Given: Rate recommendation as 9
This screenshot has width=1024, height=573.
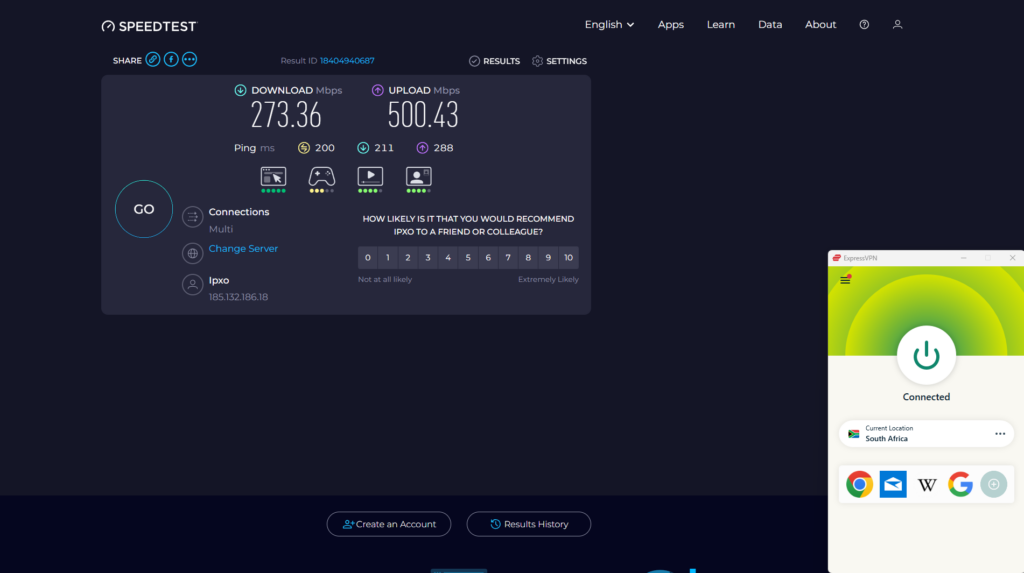Looking at the screenshot, I should click(548, 258).
